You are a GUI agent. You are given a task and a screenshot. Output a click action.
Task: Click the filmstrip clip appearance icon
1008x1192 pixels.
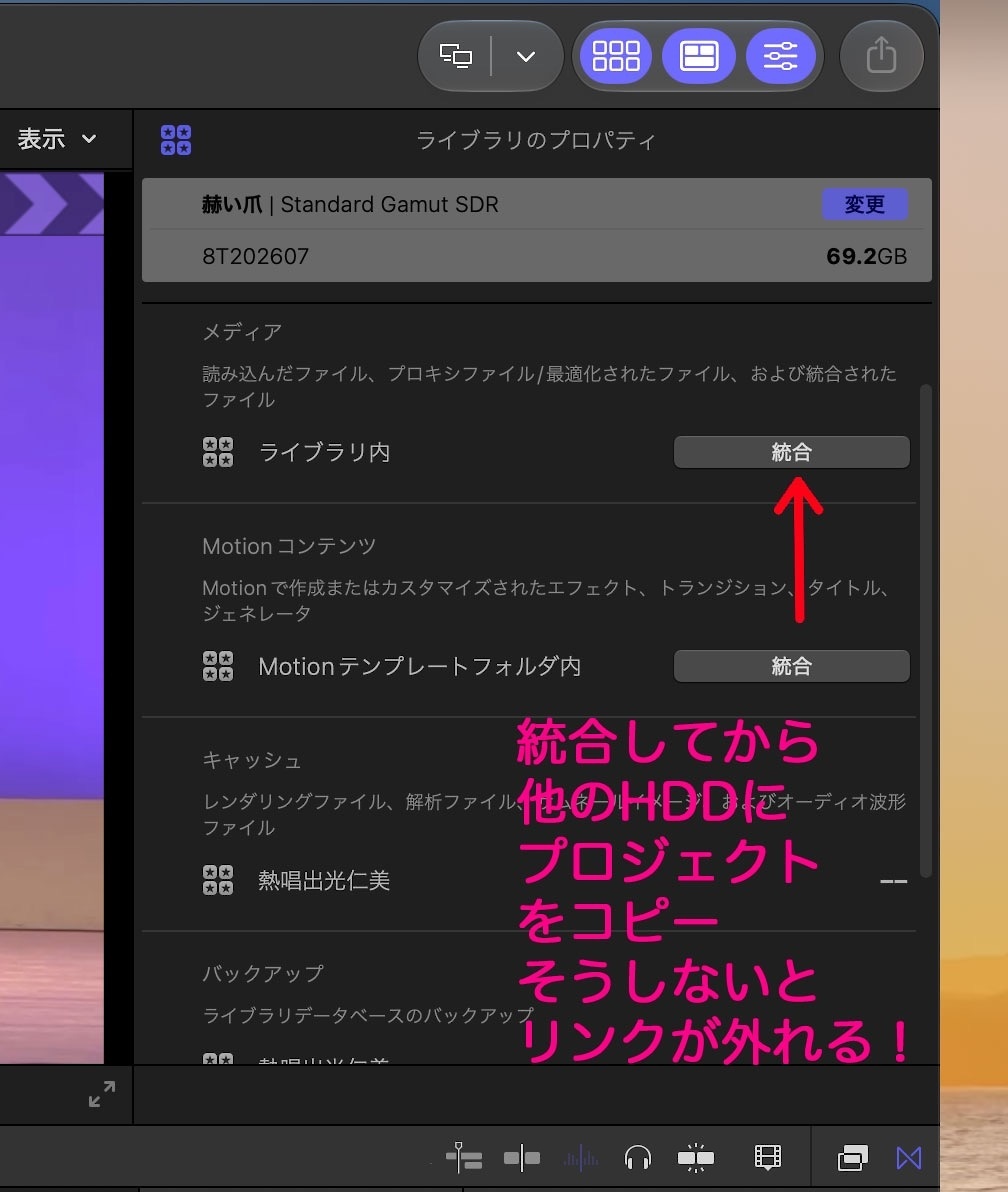(768, 1157)
